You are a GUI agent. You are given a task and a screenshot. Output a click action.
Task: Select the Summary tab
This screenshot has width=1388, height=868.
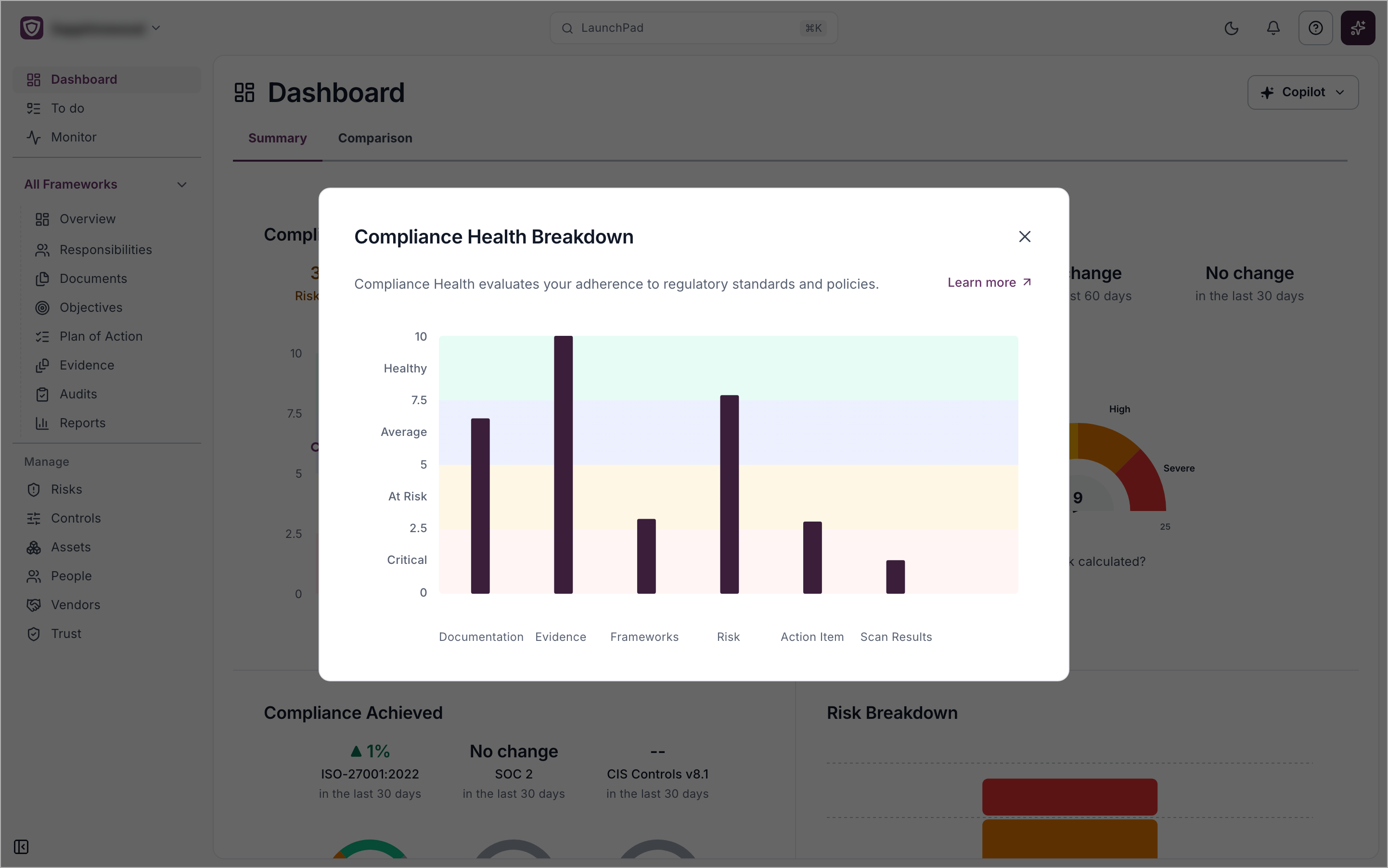277,139
